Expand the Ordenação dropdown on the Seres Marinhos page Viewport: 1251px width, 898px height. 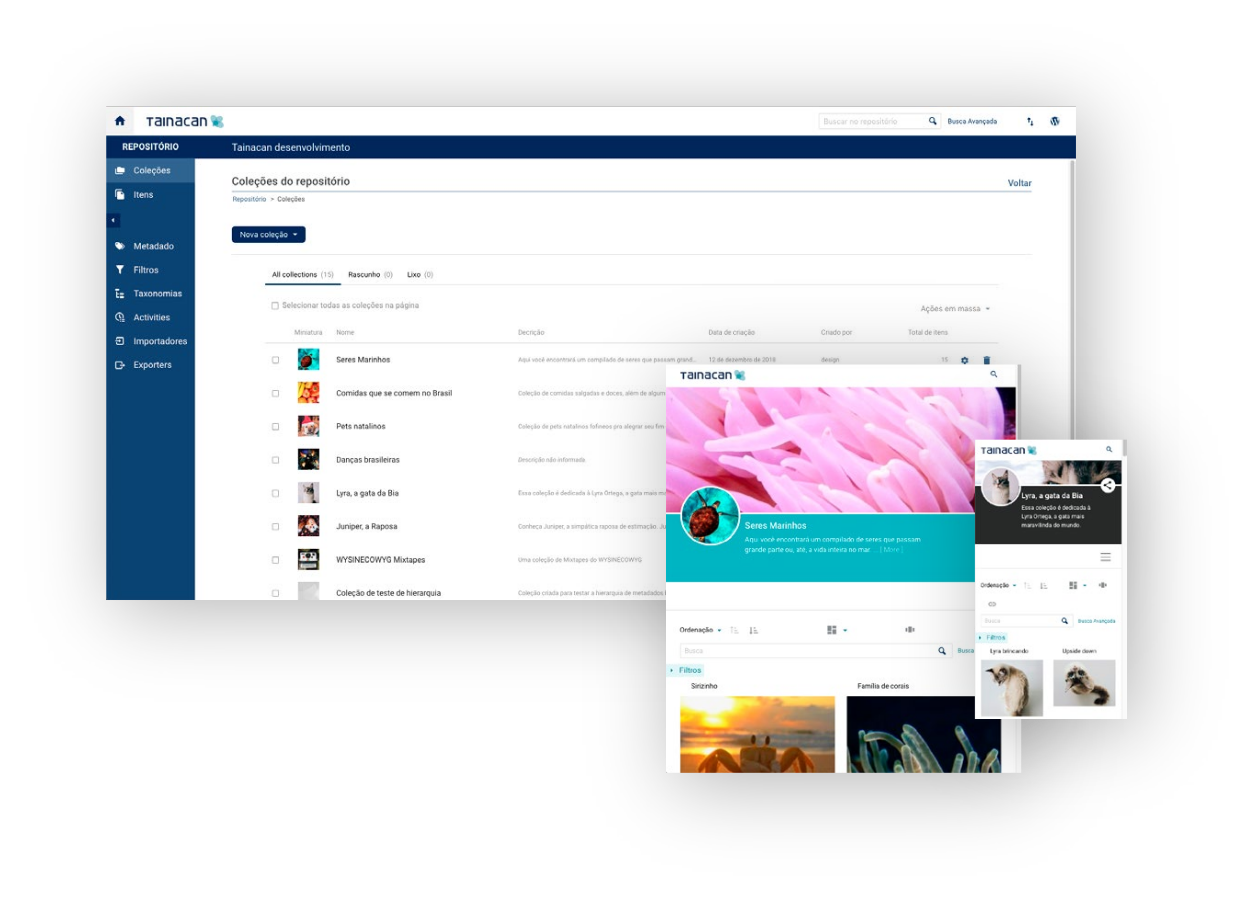click(x=700, y=630)
